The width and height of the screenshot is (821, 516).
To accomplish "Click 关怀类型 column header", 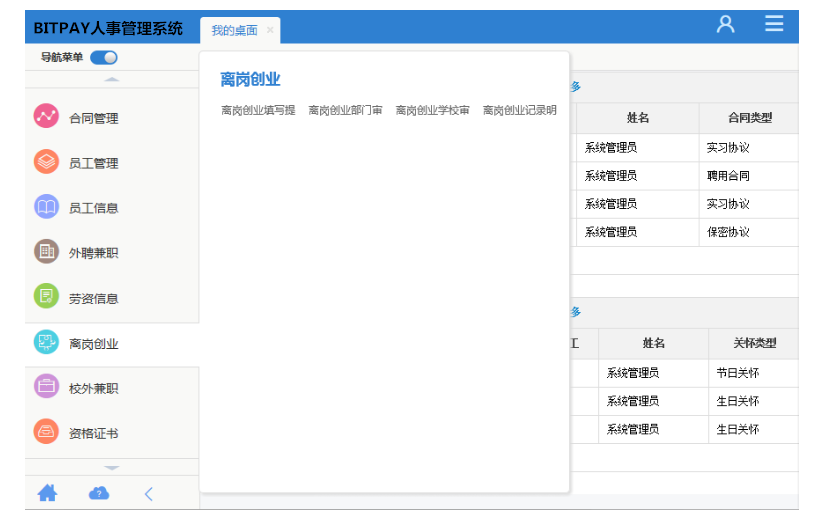I will 755,343.
